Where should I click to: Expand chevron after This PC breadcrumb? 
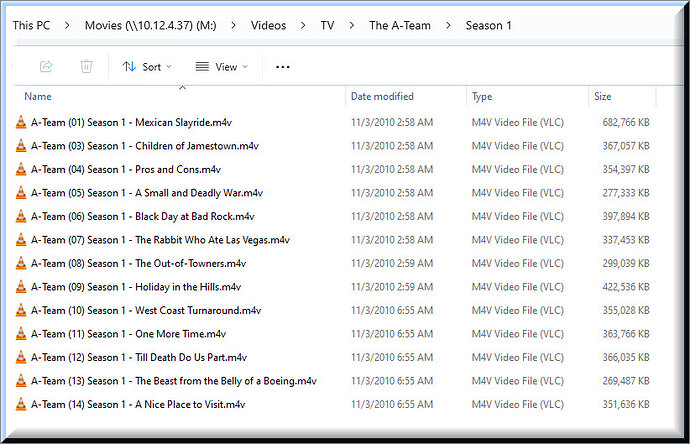coord(67,26)
